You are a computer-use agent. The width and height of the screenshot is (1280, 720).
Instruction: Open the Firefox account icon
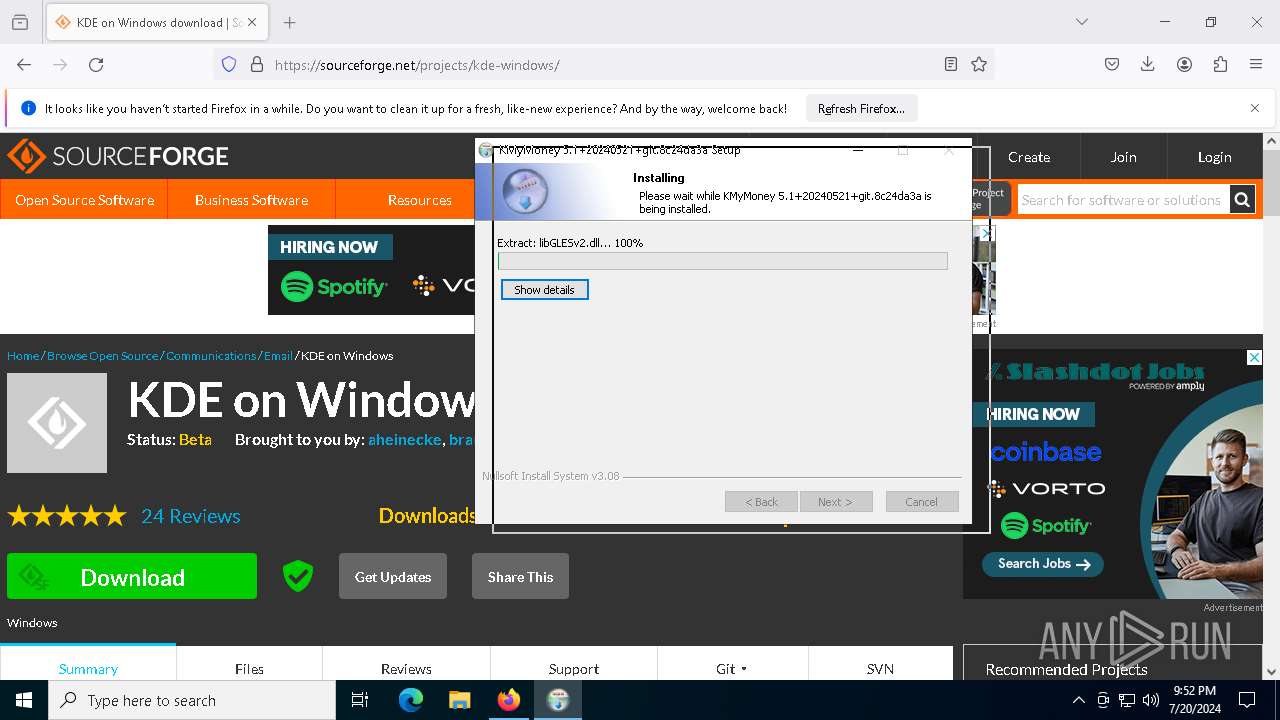click(1184, 64)
